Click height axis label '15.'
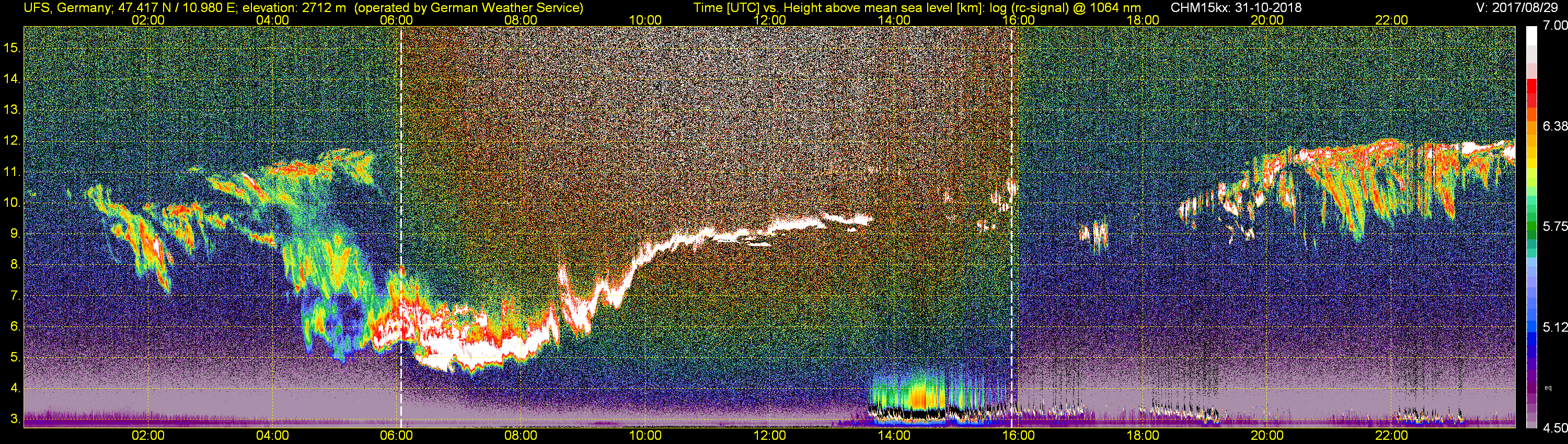This screenshot has height=444, width=1568. click(x=13, y=48)
